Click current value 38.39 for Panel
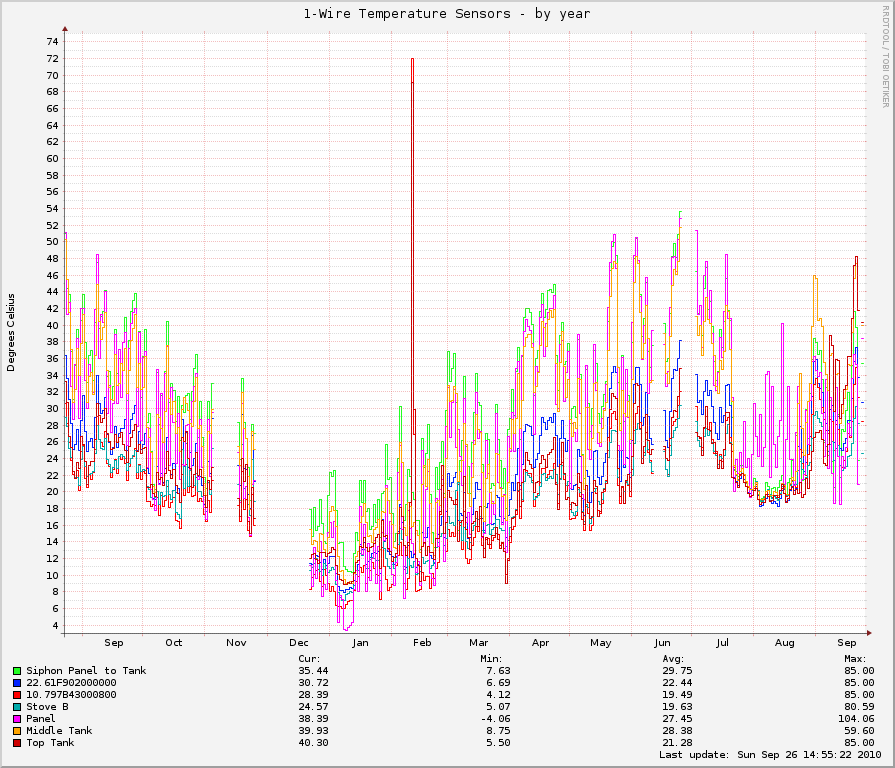 point(313,719)
